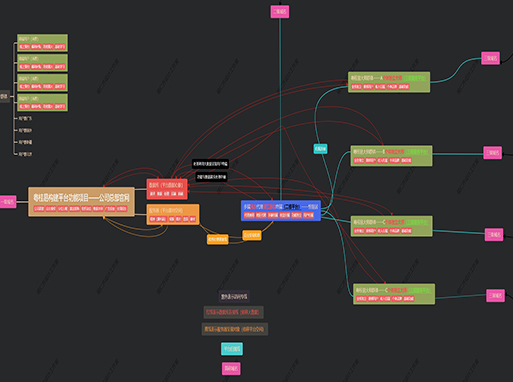Select the upper black label node above the red node
The width and height of the screenshot is (513, 382).
coord(210,164)
